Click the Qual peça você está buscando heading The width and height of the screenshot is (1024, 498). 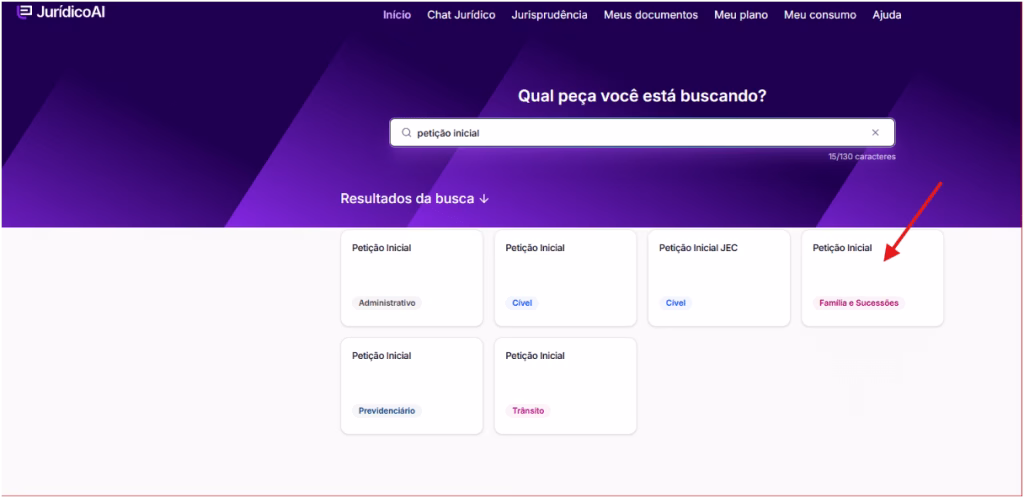[x=642, y=96]
